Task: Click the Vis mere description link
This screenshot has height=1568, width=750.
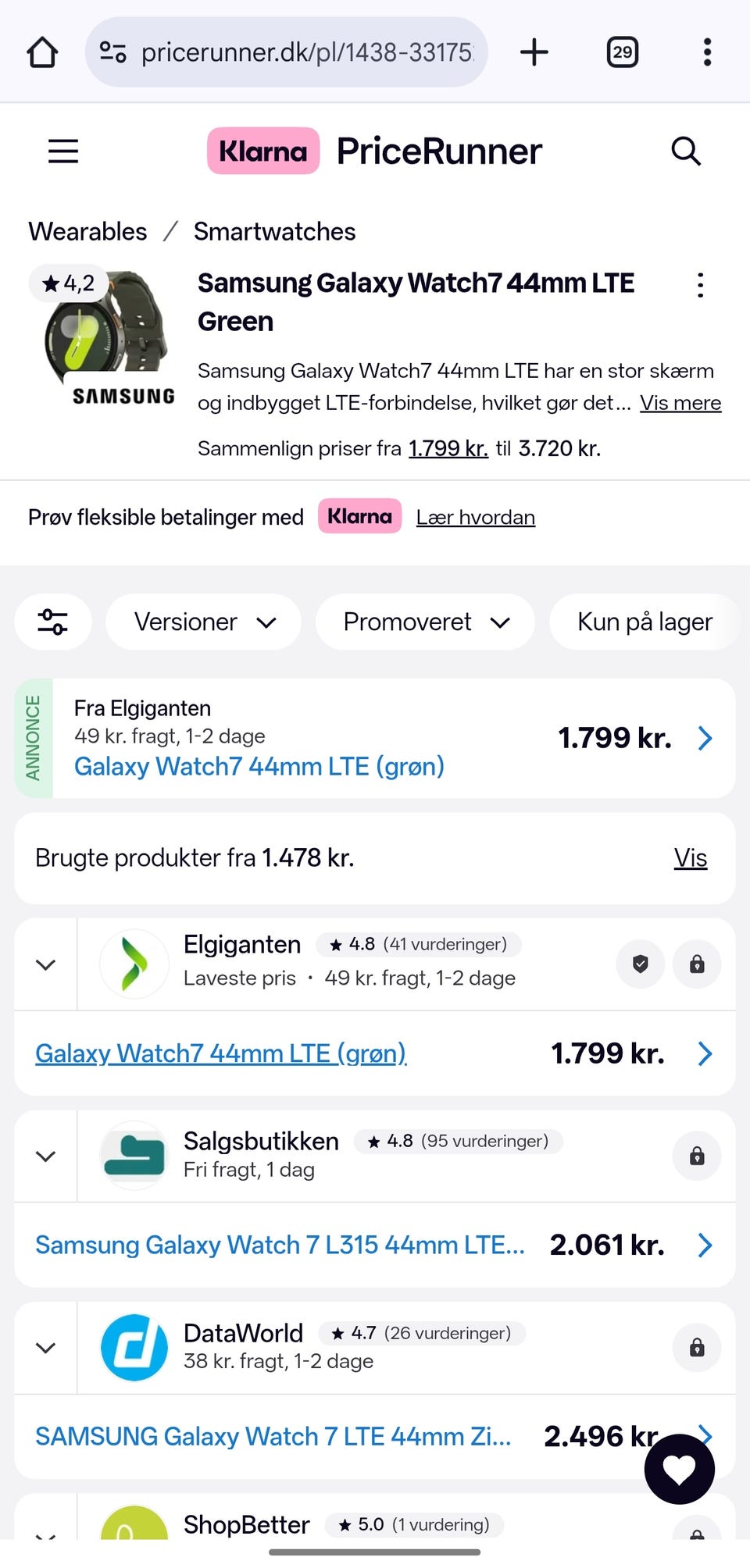Action: pyautogui.click(x=680, y=403)
